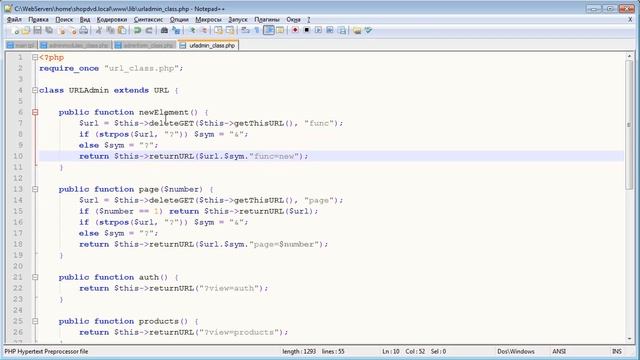Viewport: 640px width, 360px height.
Task: Click the plugin folder icon in toolbar
Action: click(357, 30)
